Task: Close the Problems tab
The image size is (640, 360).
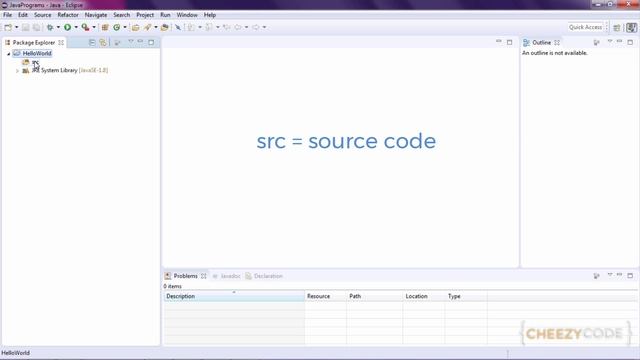Action: click(203, 276)
